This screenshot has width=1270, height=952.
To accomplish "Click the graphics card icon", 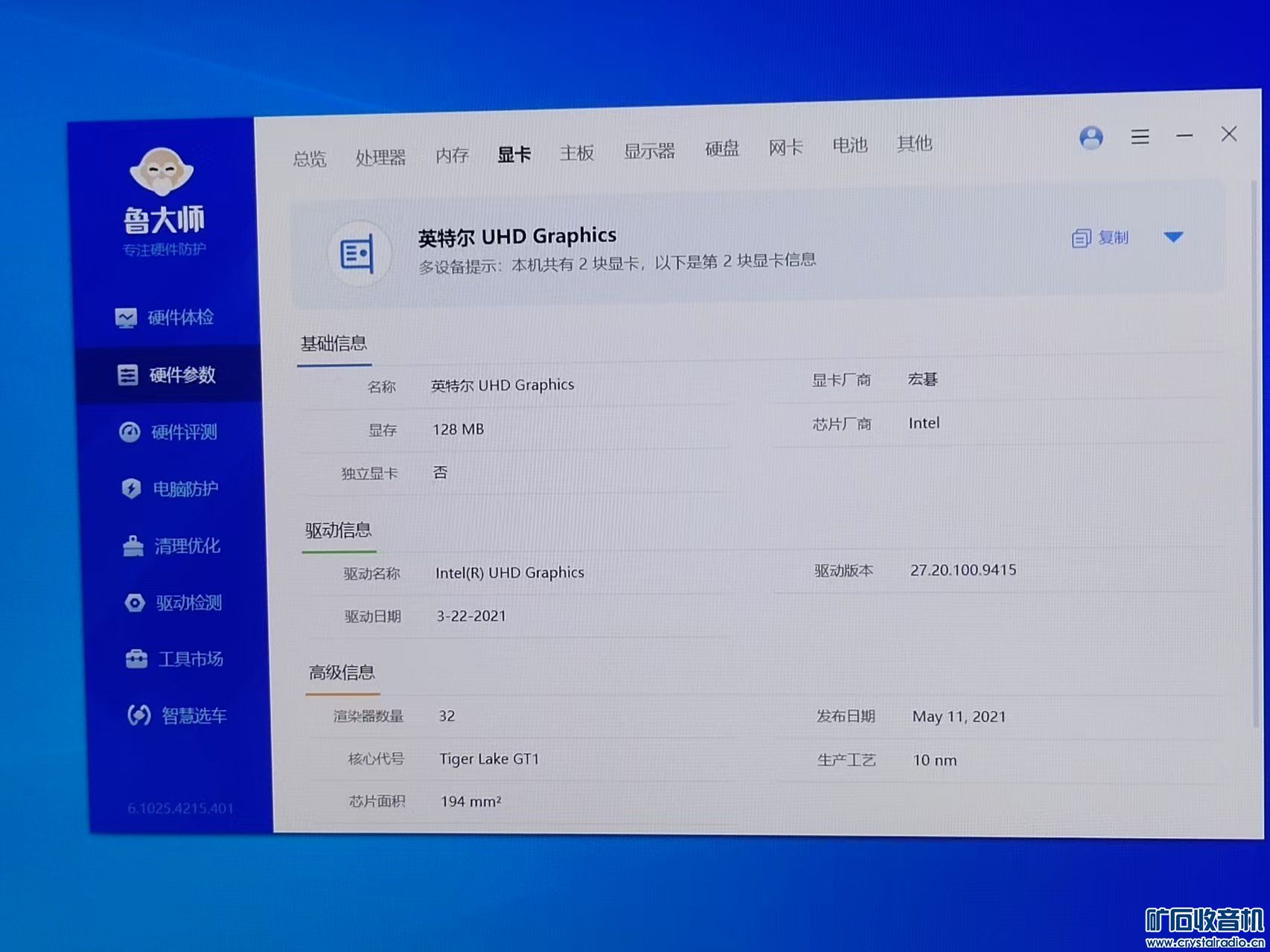I will (x=359, y=254).
